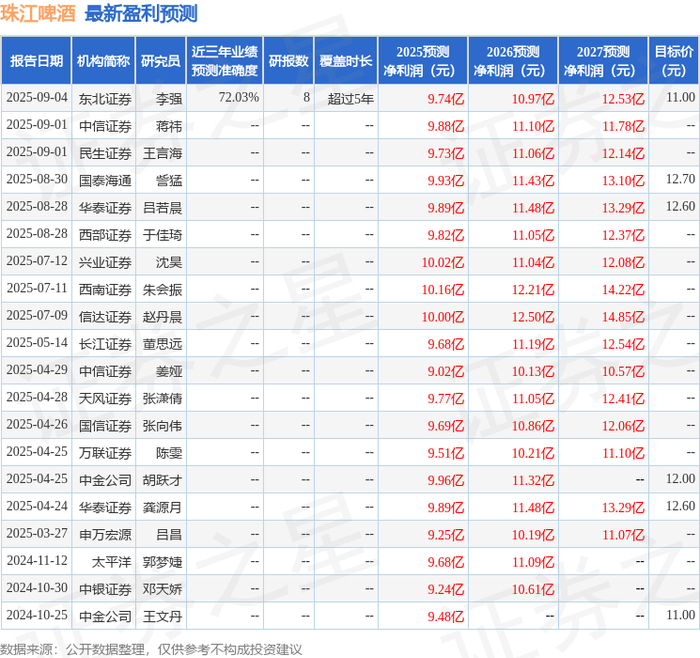Click institution 申万宏源
The image size is (700, 658).
(105, 534)
